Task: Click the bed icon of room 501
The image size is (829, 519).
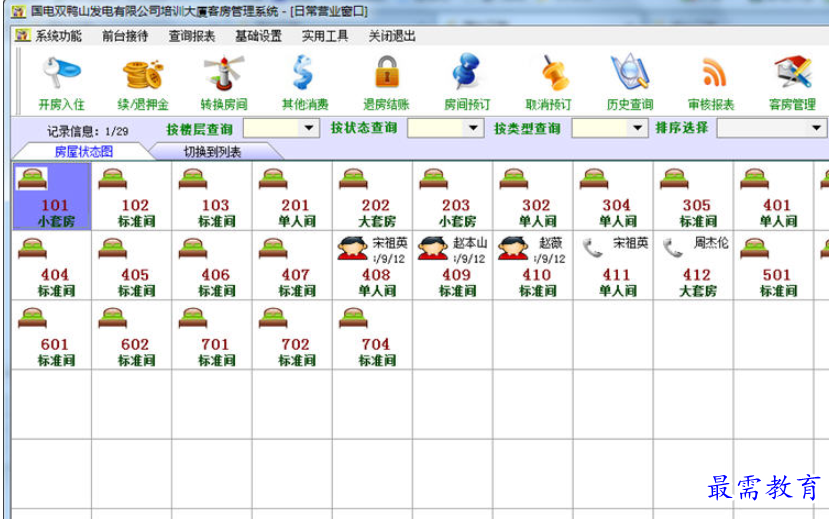Action: [754, 248]
